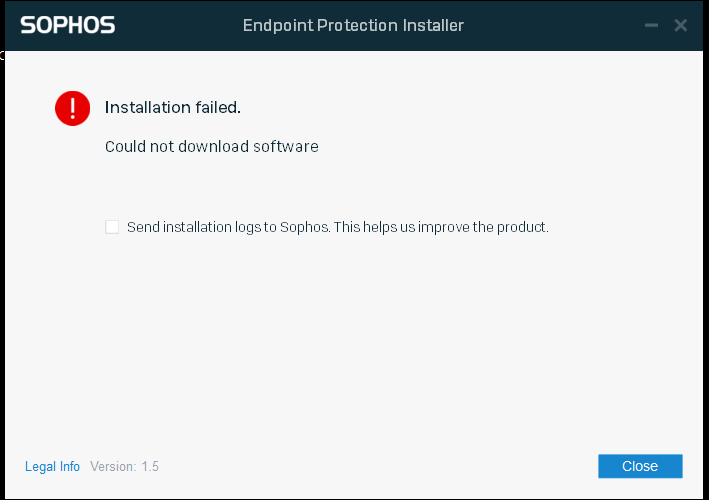Click the 'Version: 1.5' label
This screenshot has width=709, height=500.
pos(124,467)
